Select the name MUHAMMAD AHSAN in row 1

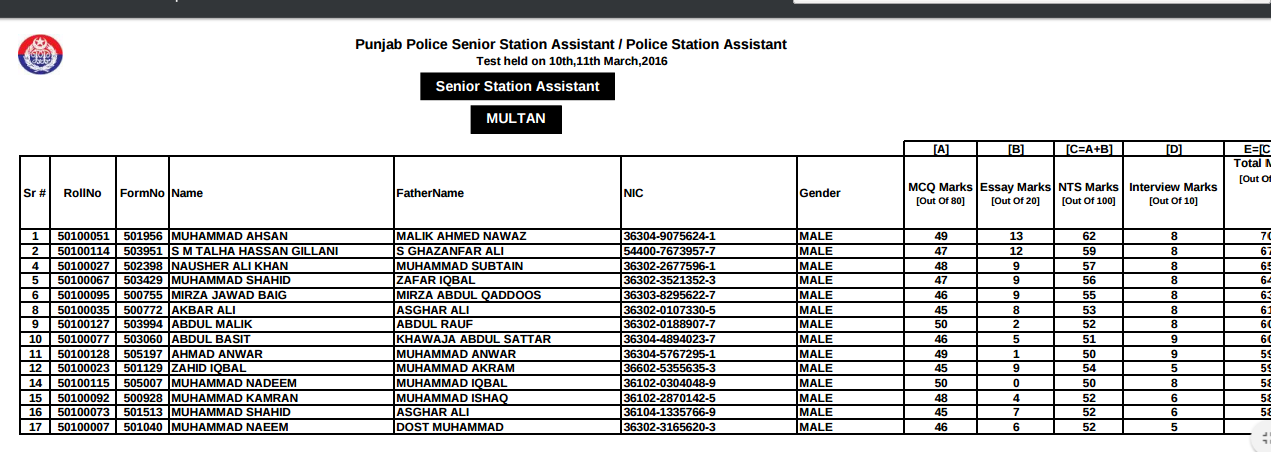point(229,236)
